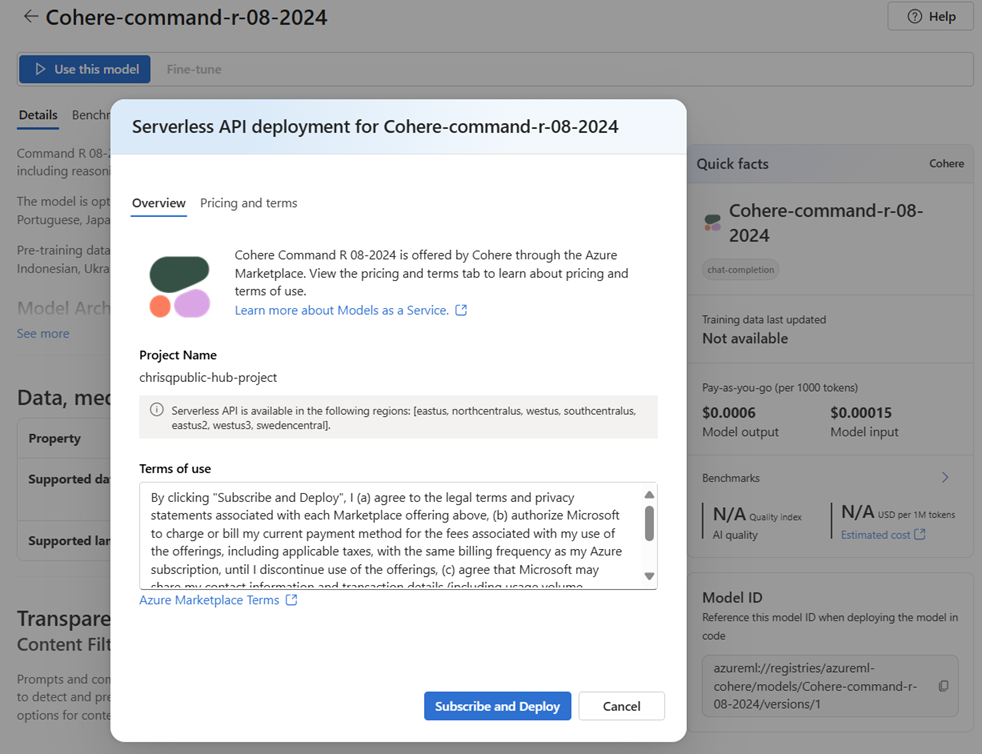This screenshot has height=754, width=982.
Task: Click the Subscribe and Deploy button
Action: tap(497, 706)
